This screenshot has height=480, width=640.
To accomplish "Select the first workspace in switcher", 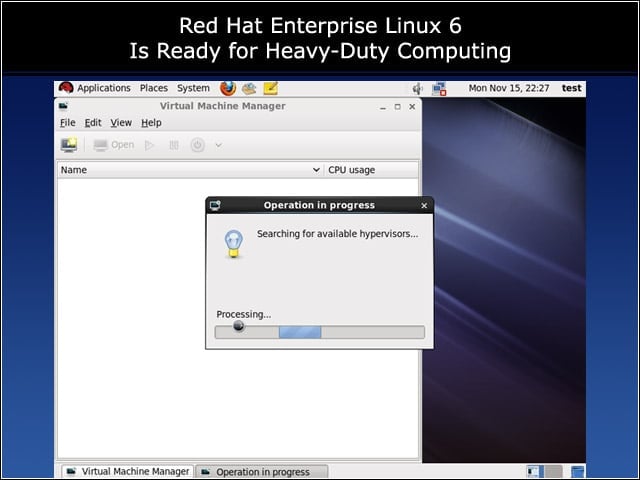I will (534, 471).
